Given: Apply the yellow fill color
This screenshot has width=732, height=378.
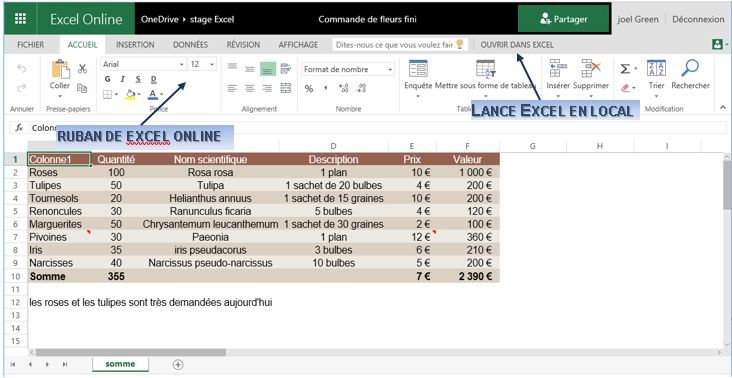Looking at the screenshot, I should [130, 95].
